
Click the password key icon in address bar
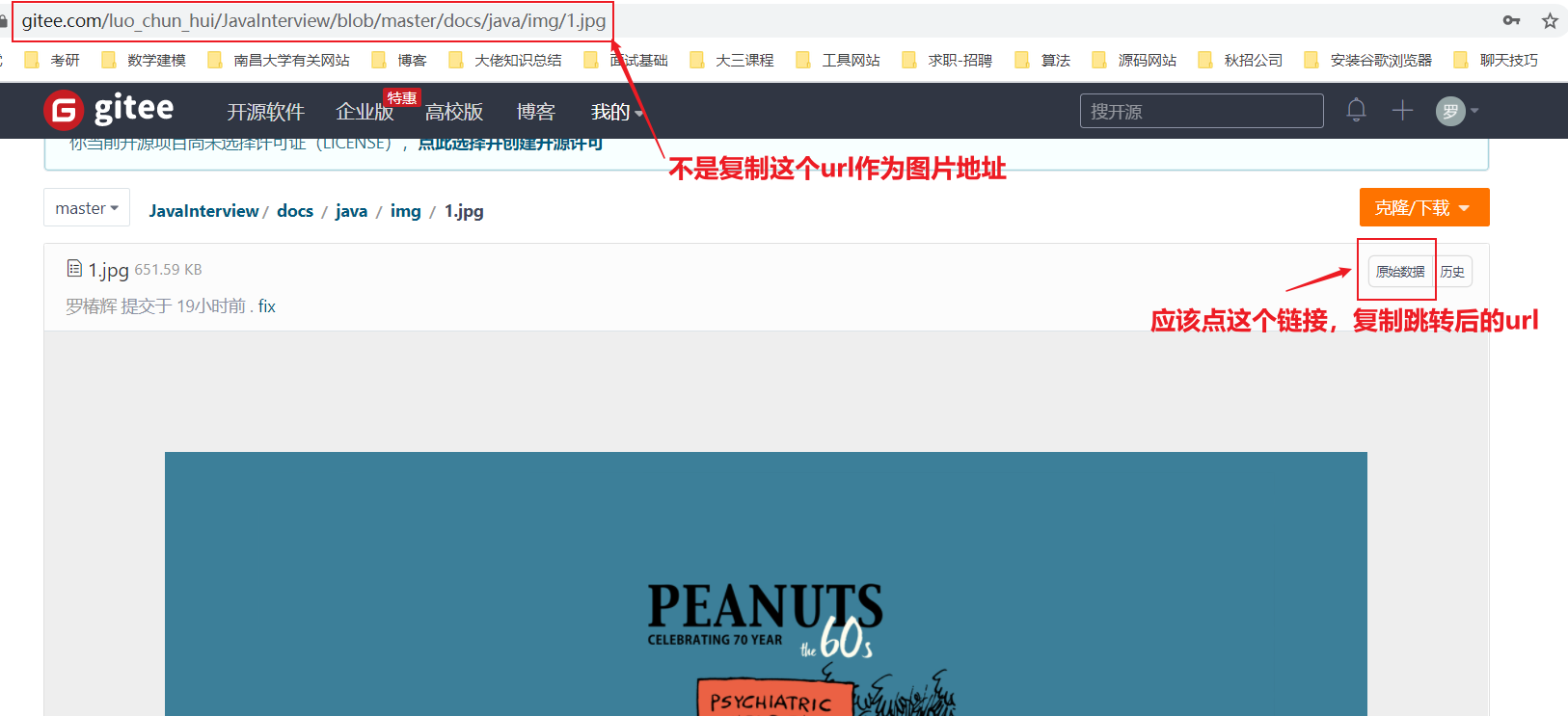[1511, 20]
